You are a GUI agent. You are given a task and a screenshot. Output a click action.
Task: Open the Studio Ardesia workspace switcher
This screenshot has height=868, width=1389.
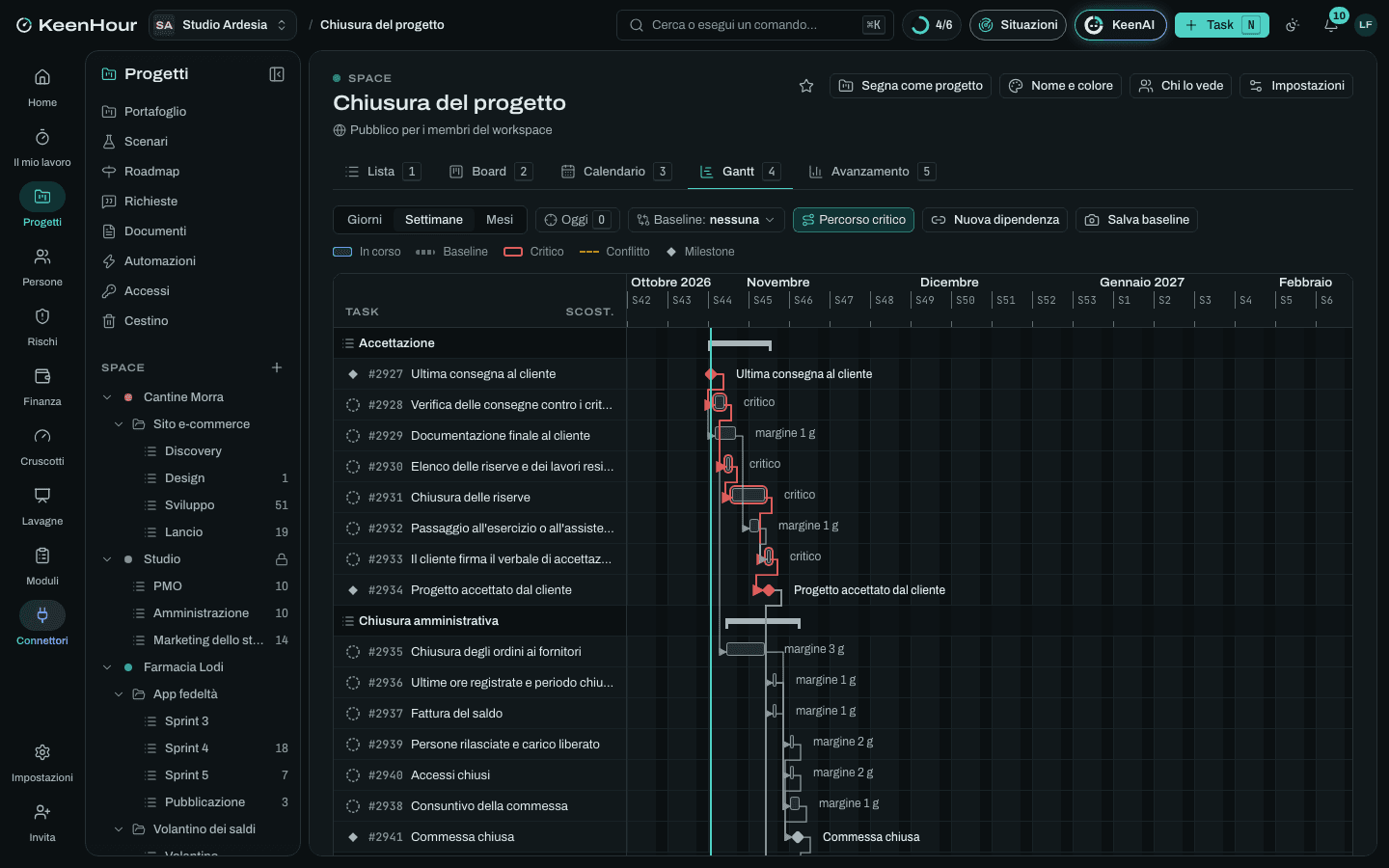point(223,25)
